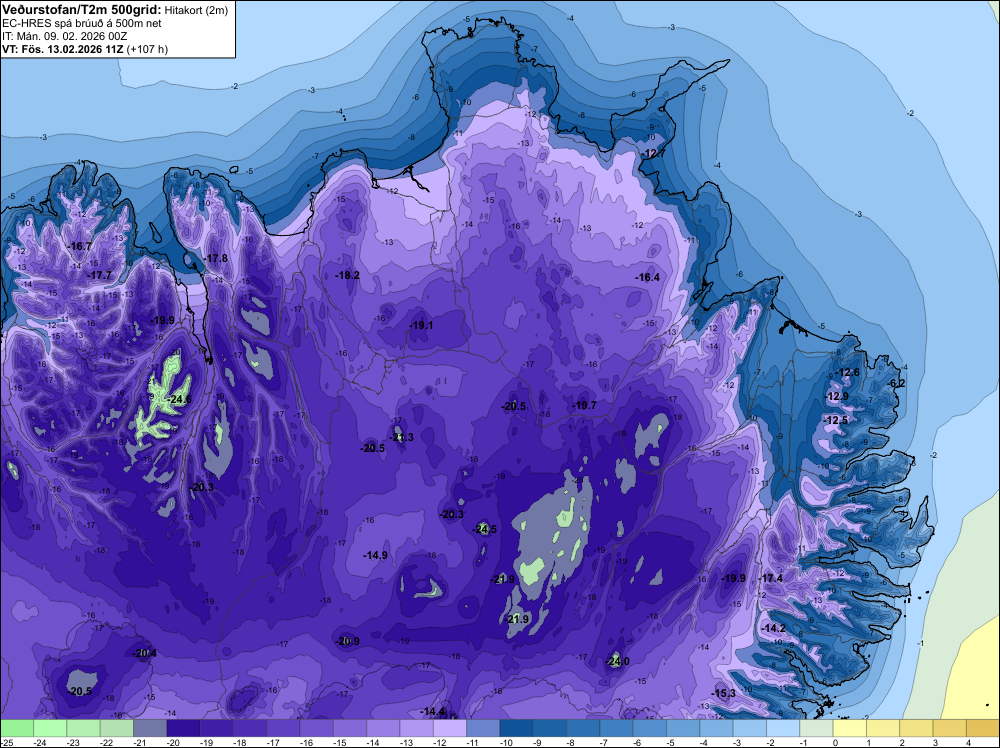
Task: Click the dark blue legend swatch at -10
Action: coord(517,729)
